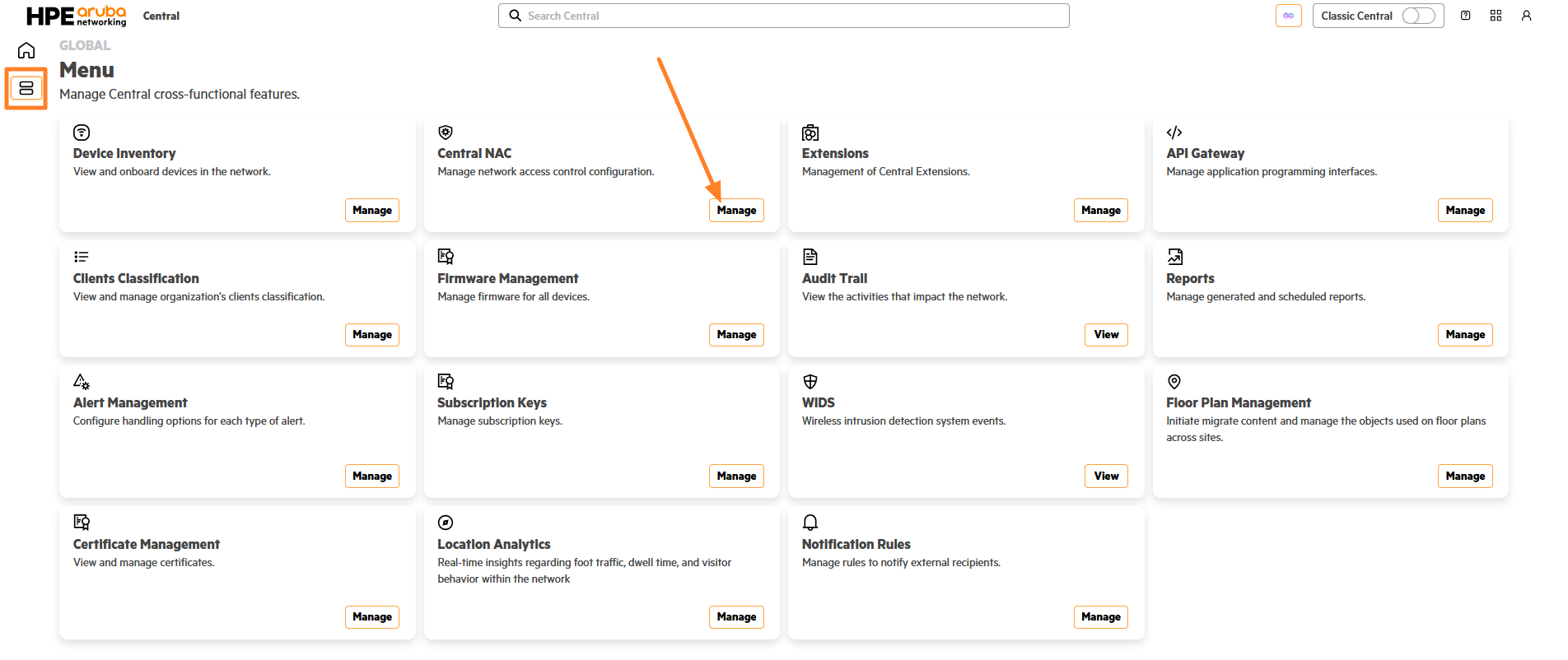Image resolution: width=1568 pixels, height=660 pixels.
Task: Click Manage on Clients Classification card
Action: pyautogui.click(x=372, y=335)
